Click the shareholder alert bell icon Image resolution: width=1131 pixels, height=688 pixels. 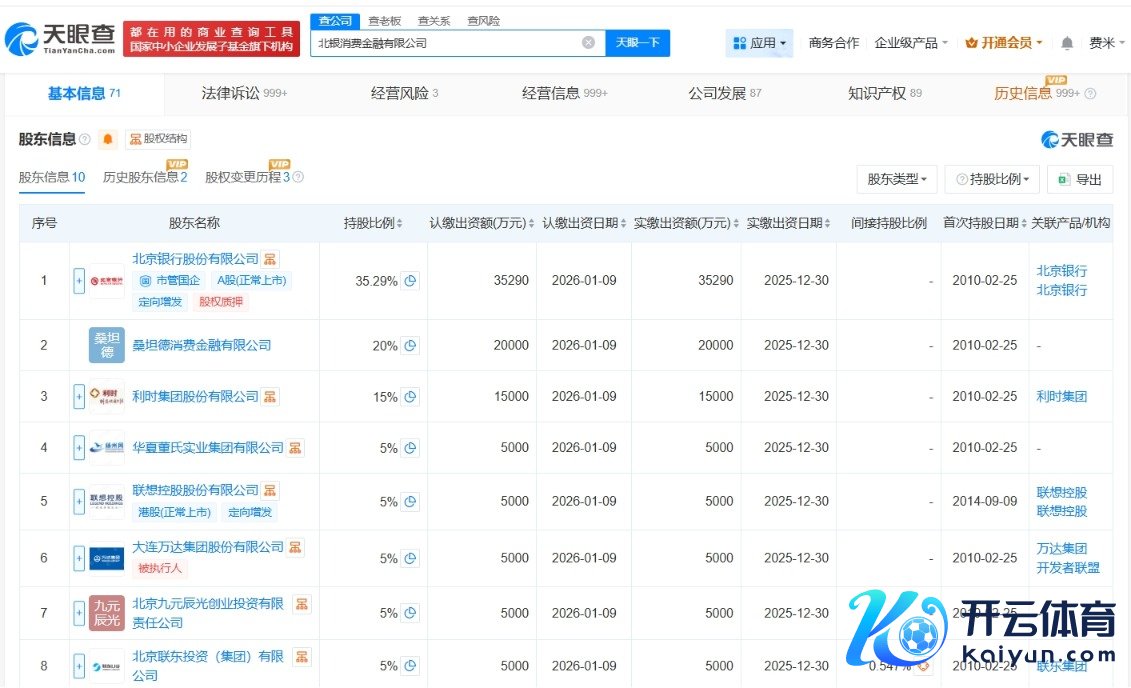coord(108,139)
